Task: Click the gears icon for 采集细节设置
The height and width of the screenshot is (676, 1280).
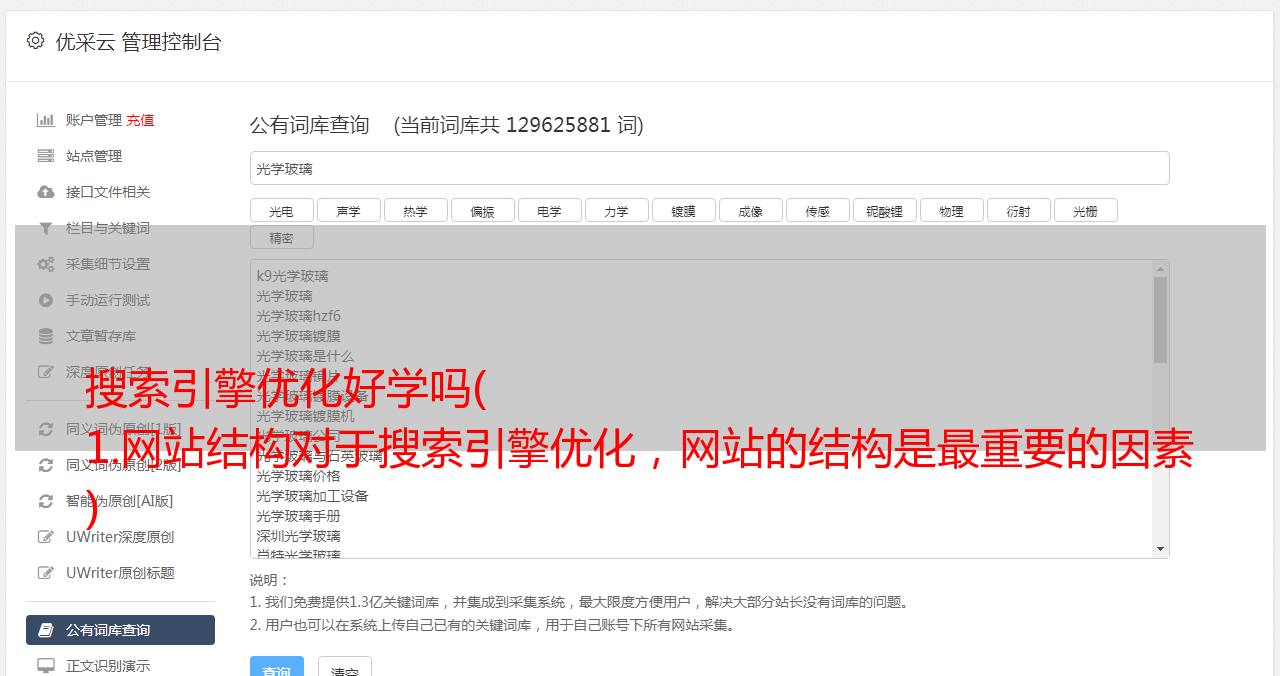Action: click(x=45, y=264)
